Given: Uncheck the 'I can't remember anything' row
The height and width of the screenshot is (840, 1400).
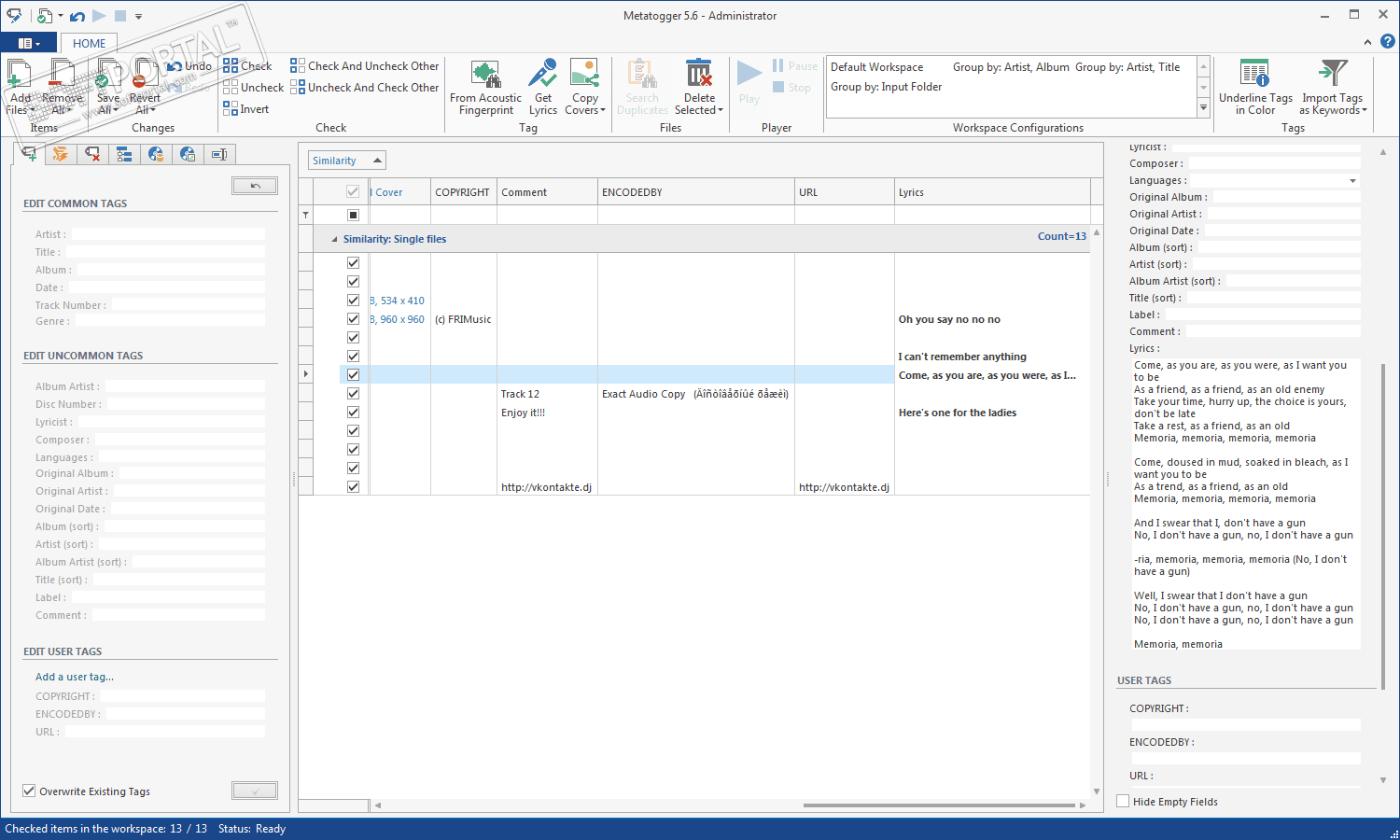Looking at the screenshot, I should (353, 357).
